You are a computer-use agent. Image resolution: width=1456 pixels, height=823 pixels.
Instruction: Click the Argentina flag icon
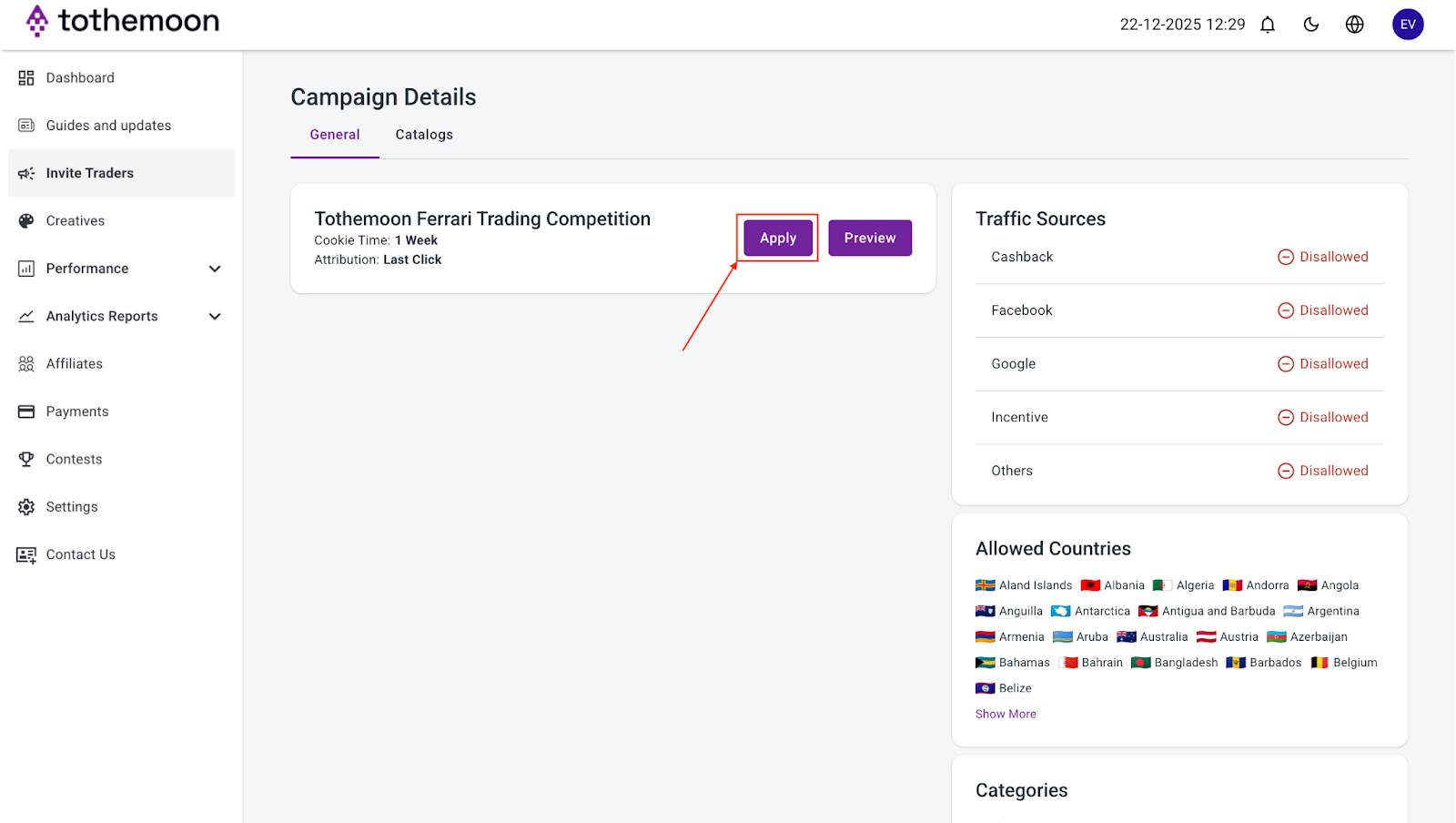(1293, 611)
